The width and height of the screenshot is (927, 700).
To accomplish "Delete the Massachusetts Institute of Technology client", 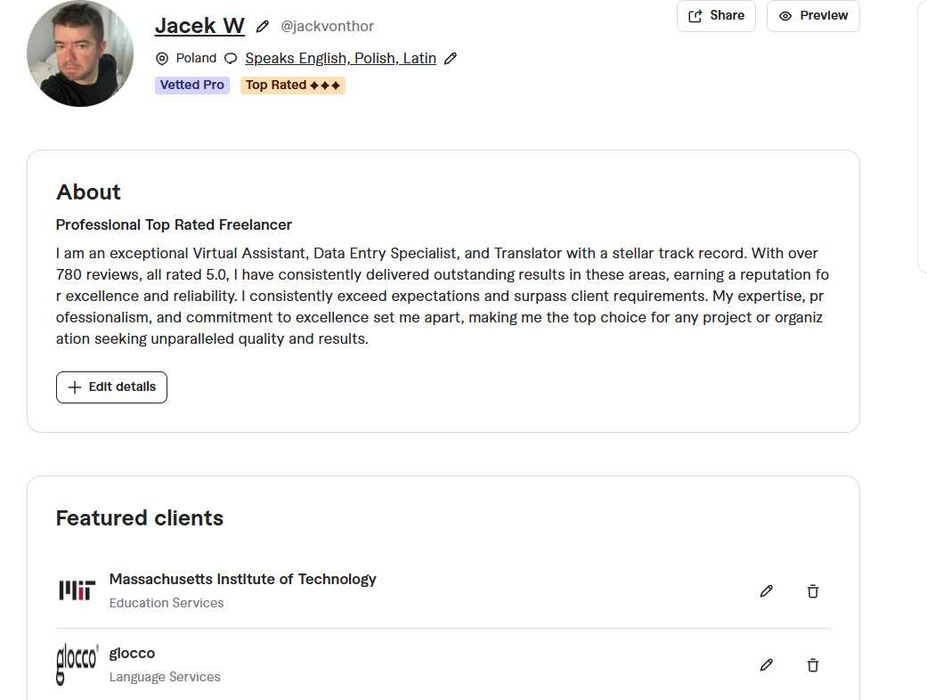I will click(813, 591).
